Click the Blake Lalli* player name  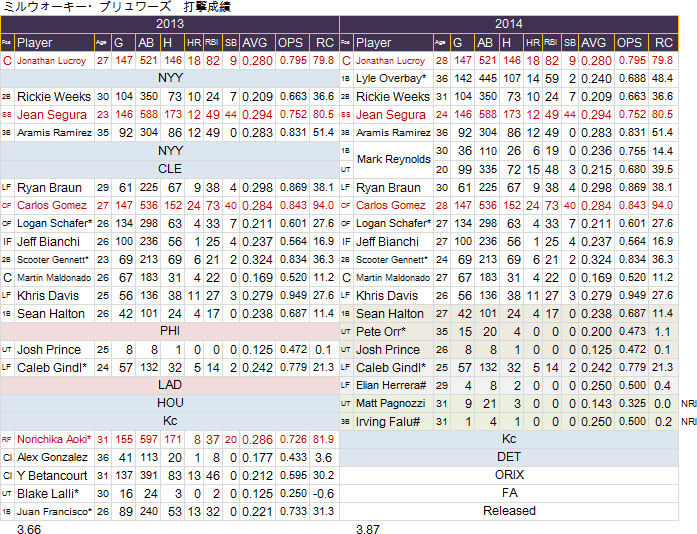click(x=48, y=494)
